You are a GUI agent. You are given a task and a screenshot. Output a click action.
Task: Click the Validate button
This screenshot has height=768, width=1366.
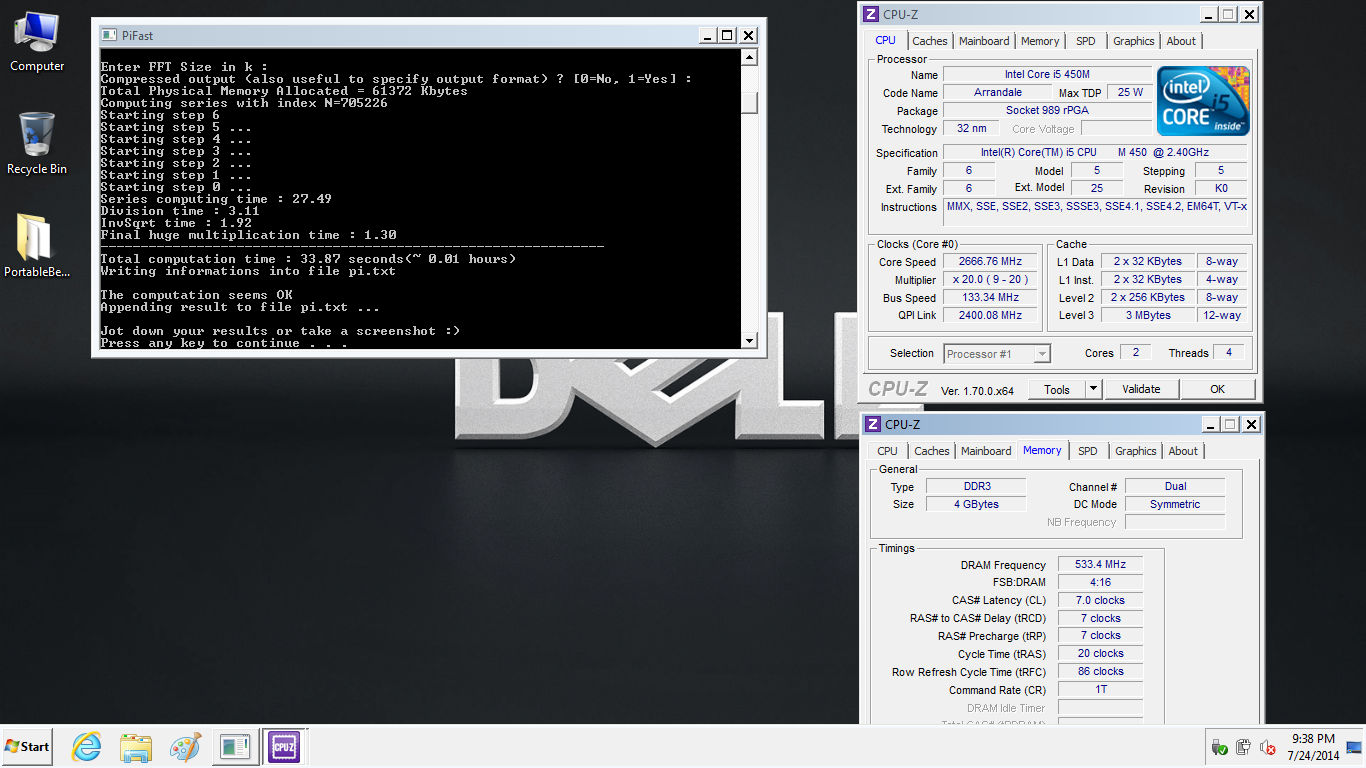[1141, 389]
